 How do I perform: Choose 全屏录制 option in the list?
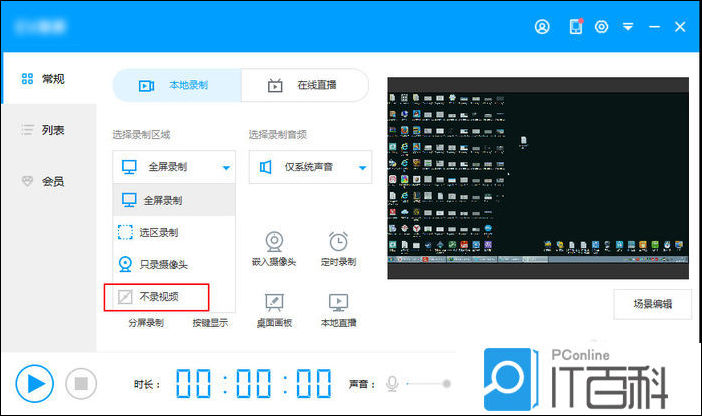(174, 200)
